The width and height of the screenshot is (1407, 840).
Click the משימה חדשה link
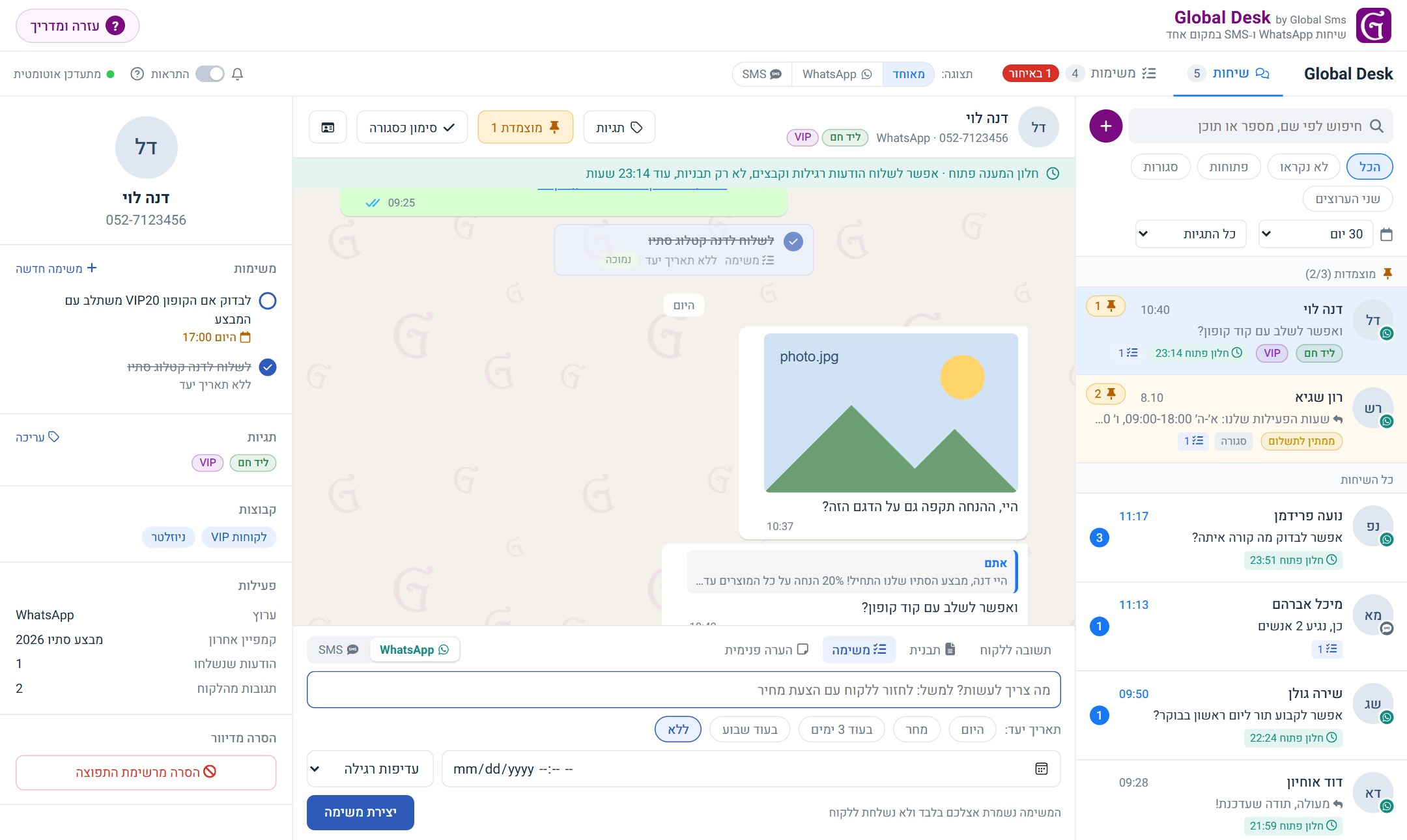56,268
